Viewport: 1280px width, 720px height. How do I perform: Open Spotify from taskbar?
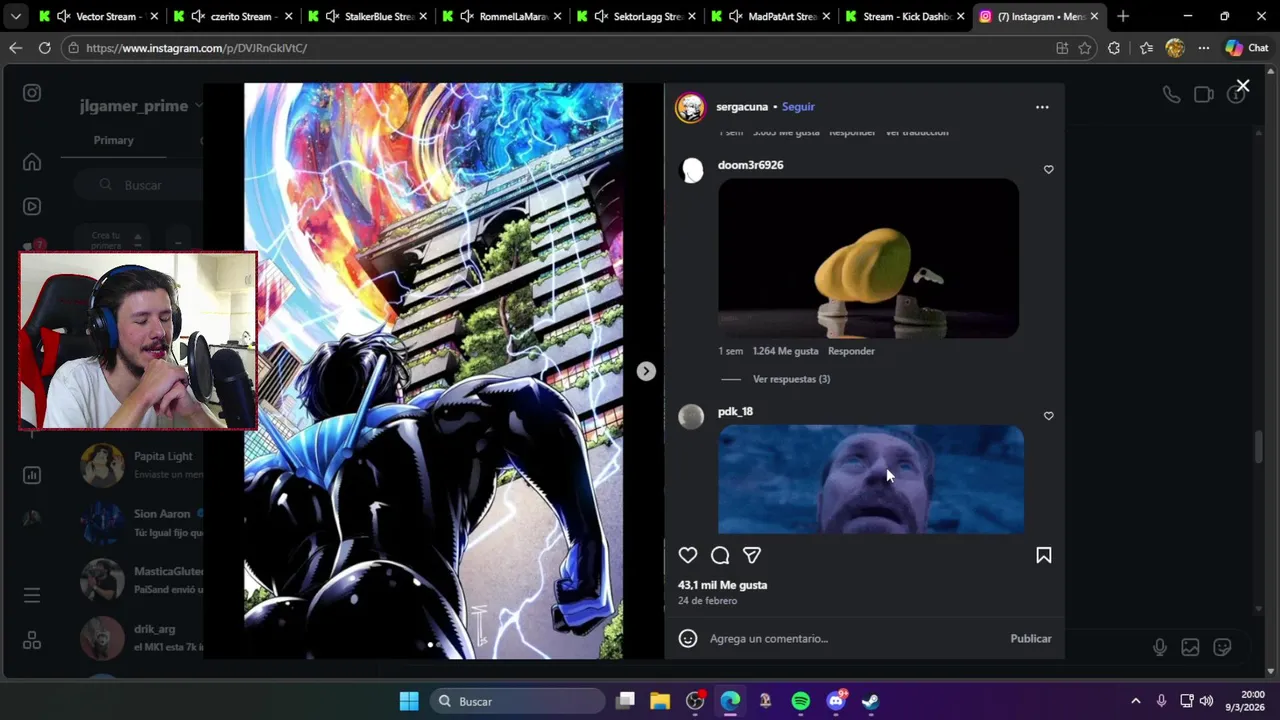(801, 701)
